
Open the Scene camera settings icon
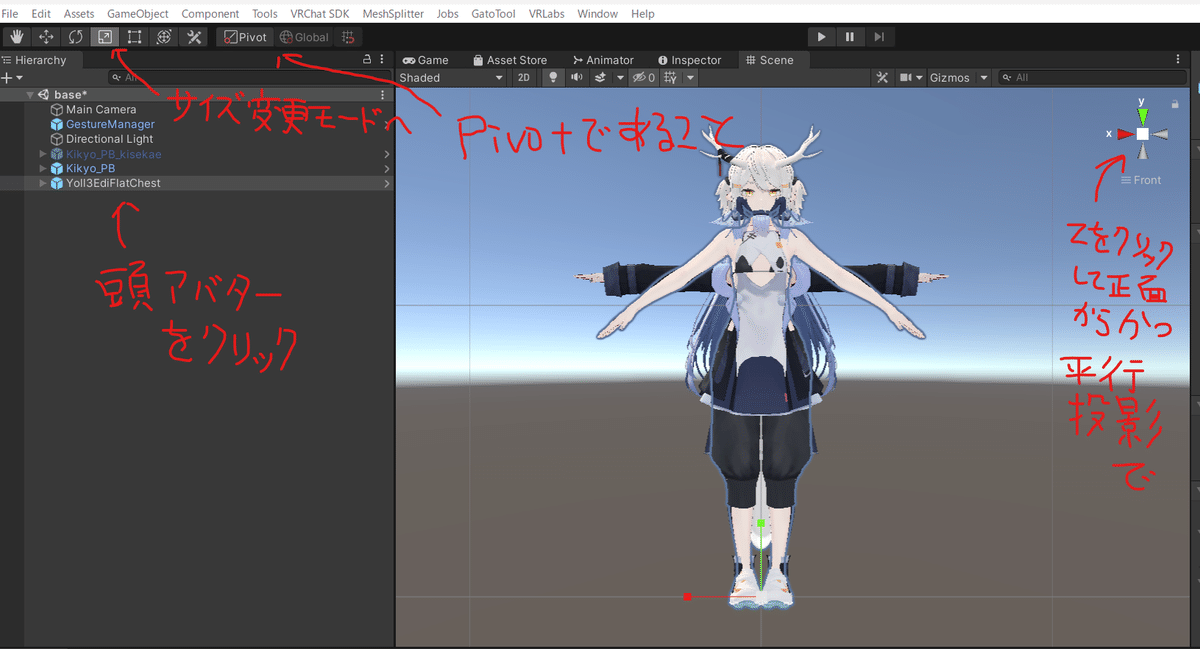click(910, 77)
